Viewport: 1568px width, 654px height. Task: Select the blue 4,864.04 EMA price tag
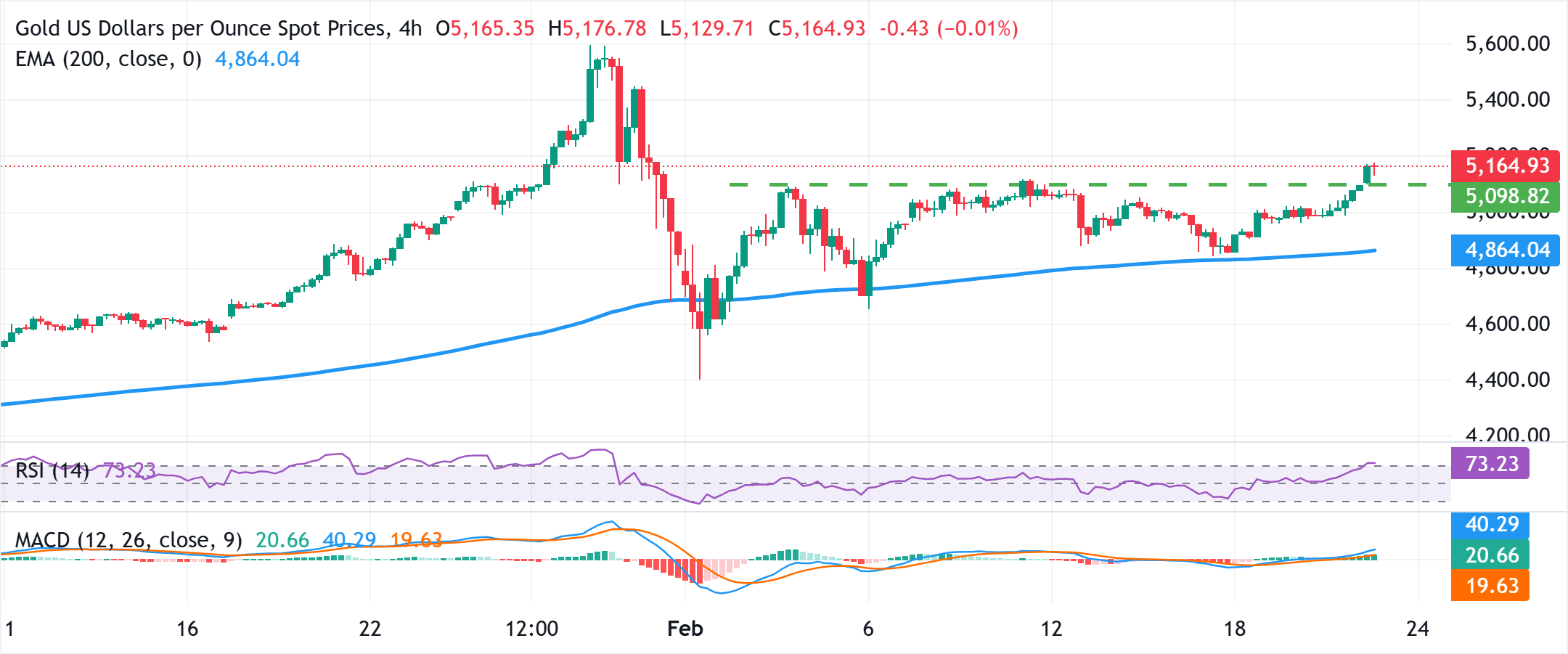point(1504,250)
